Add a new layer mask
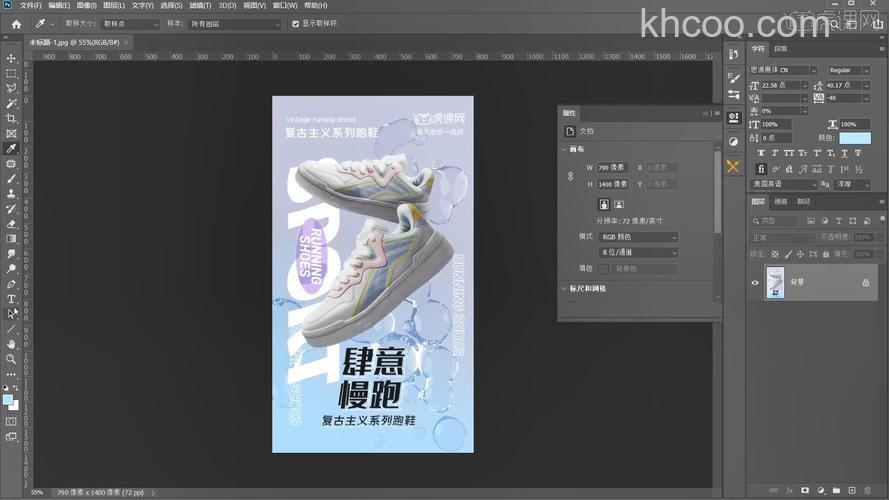889x500 pixels. coord(805,490)
